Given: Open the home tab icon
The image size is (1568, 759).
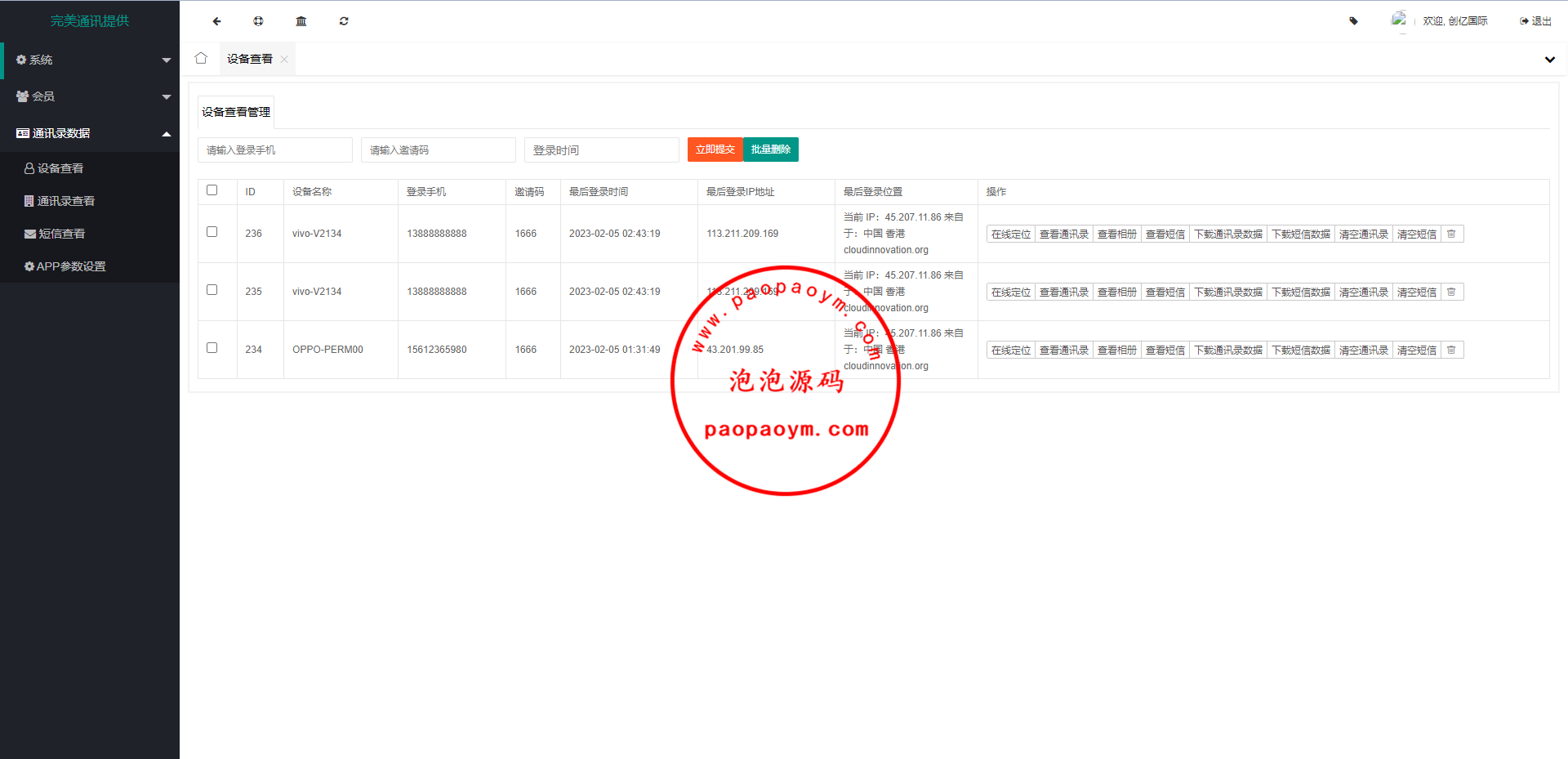Looking at the screenshot, I should tap(201, 58).
